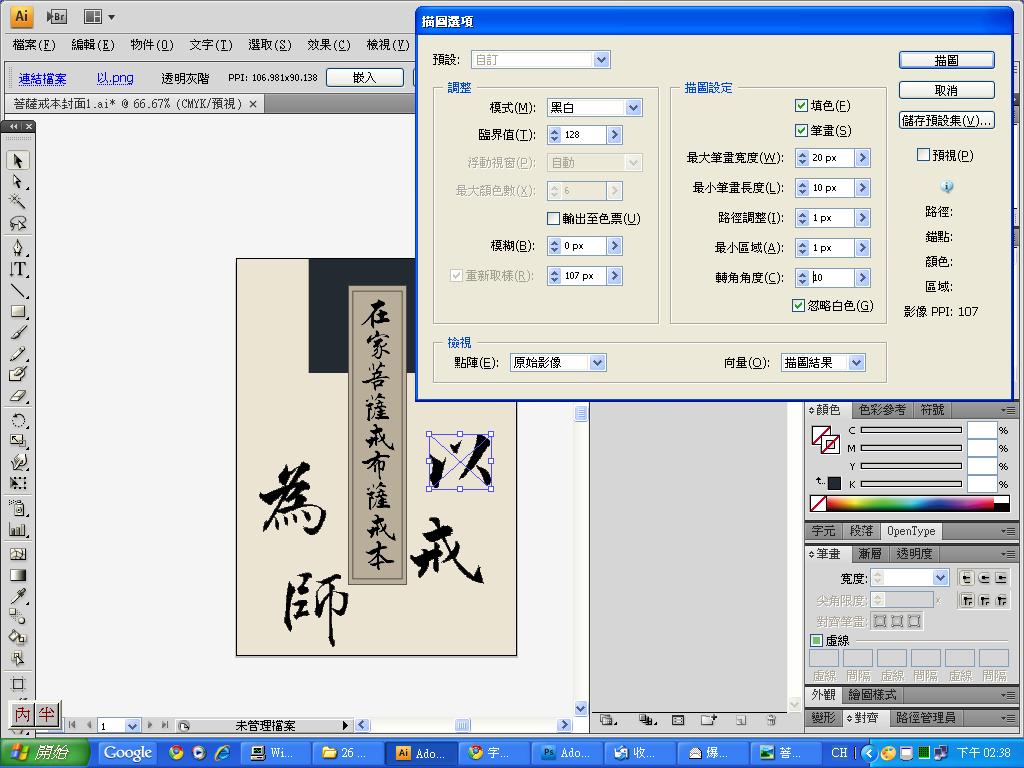Select the Pen tool in toolbox
1024x768 pixels.
click(18, 247)
